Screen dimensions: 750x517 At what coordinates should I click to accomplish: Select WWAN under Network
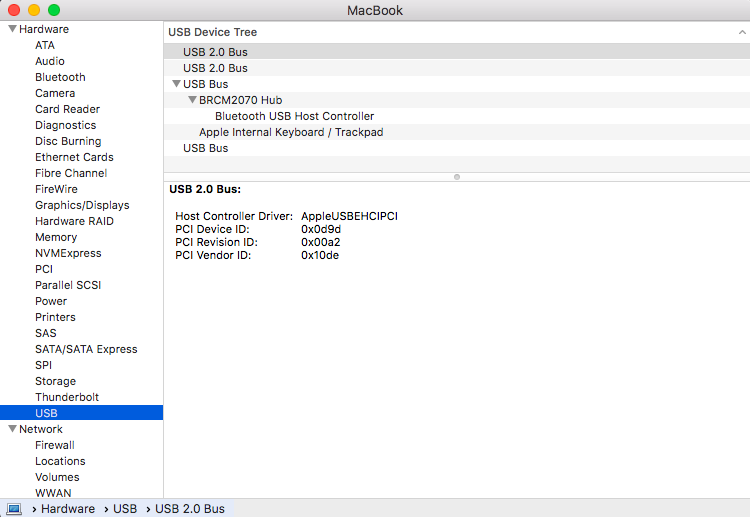pyautogui.click(x=53, y=493)
